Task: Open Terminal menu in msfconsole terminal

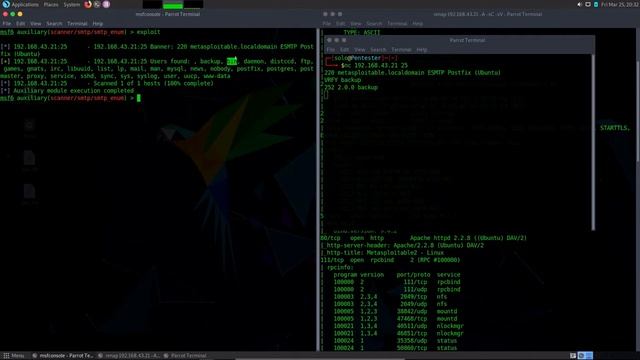Action: [x=77, y=24]
